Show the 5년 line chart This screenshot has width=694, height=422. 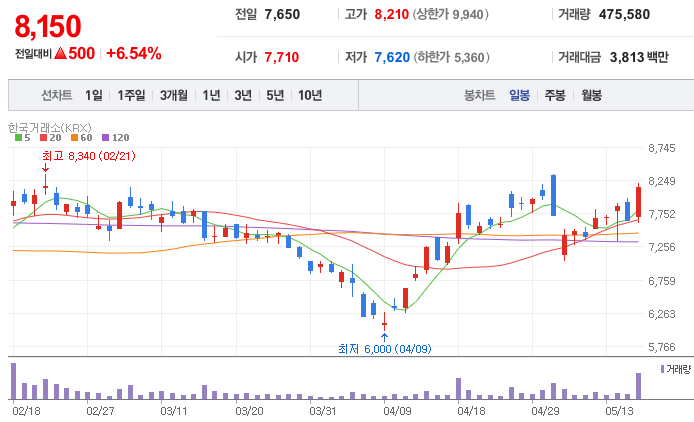pos(275,95)
